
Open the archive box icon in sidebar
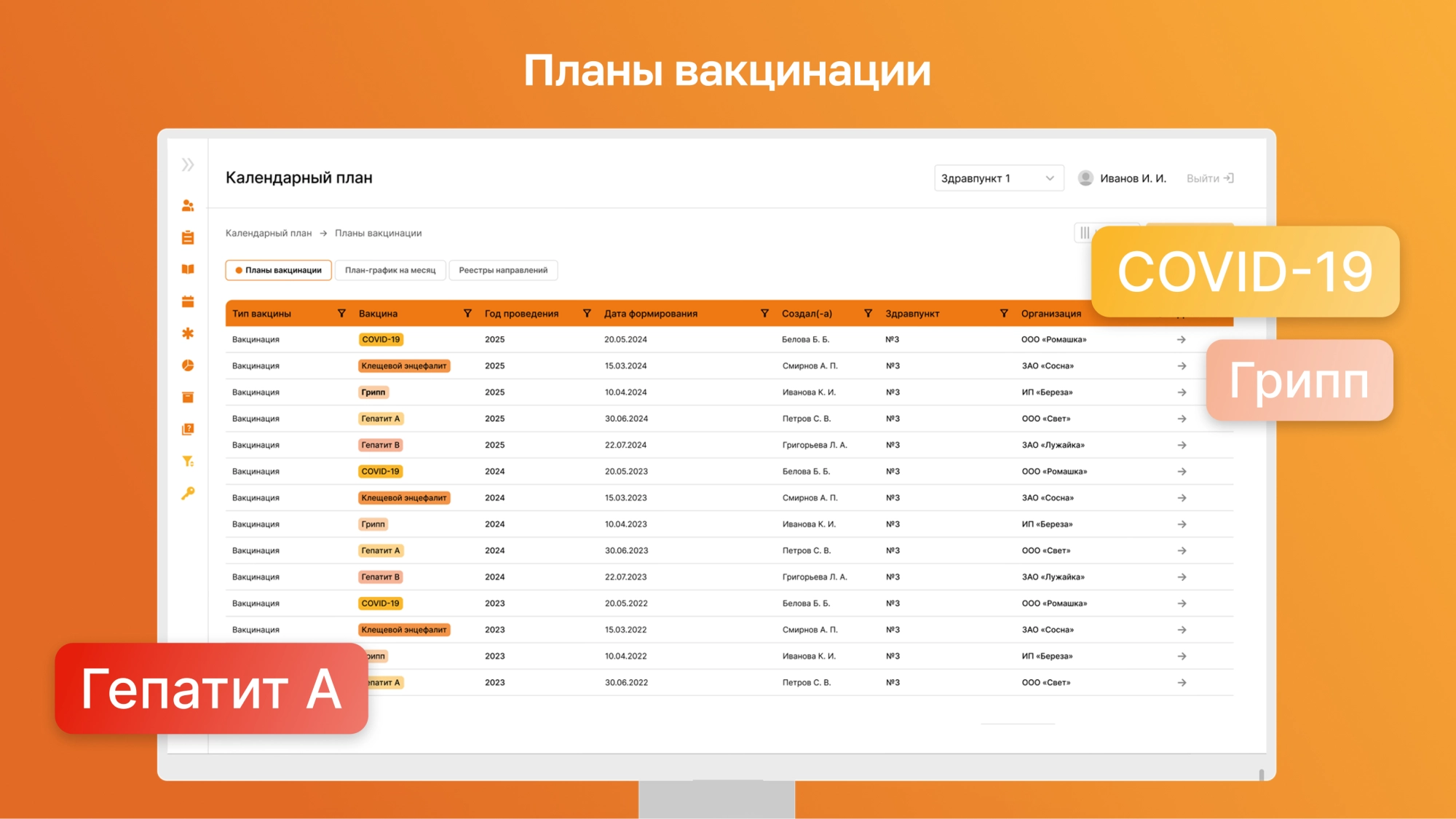(x=188, y=397)
